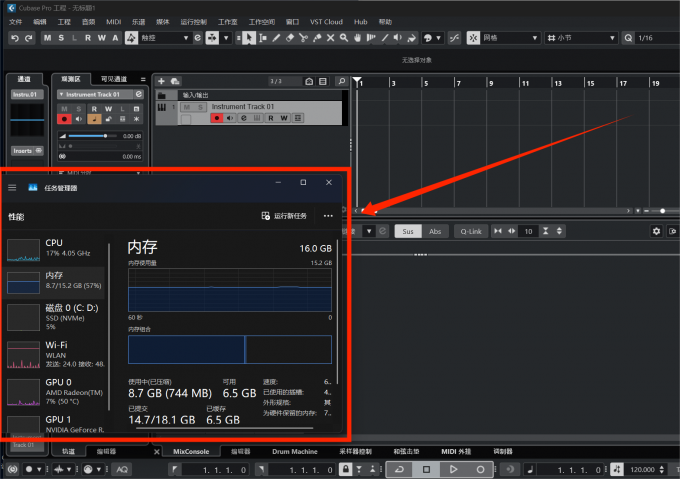The image size is (680, 479).
Task: Click the Q-Link button
Action: pyautogui.click(x=471, y=231)
